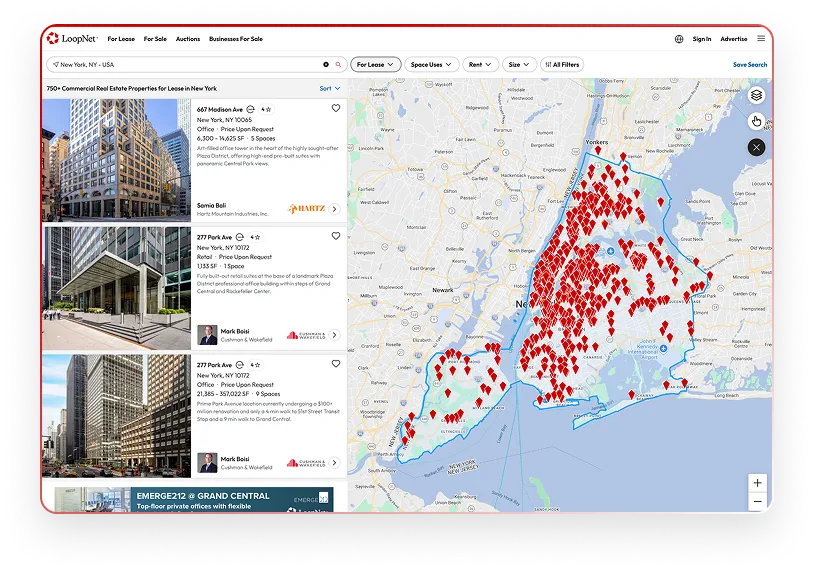Open the Sort dropdown

(330, 88)
